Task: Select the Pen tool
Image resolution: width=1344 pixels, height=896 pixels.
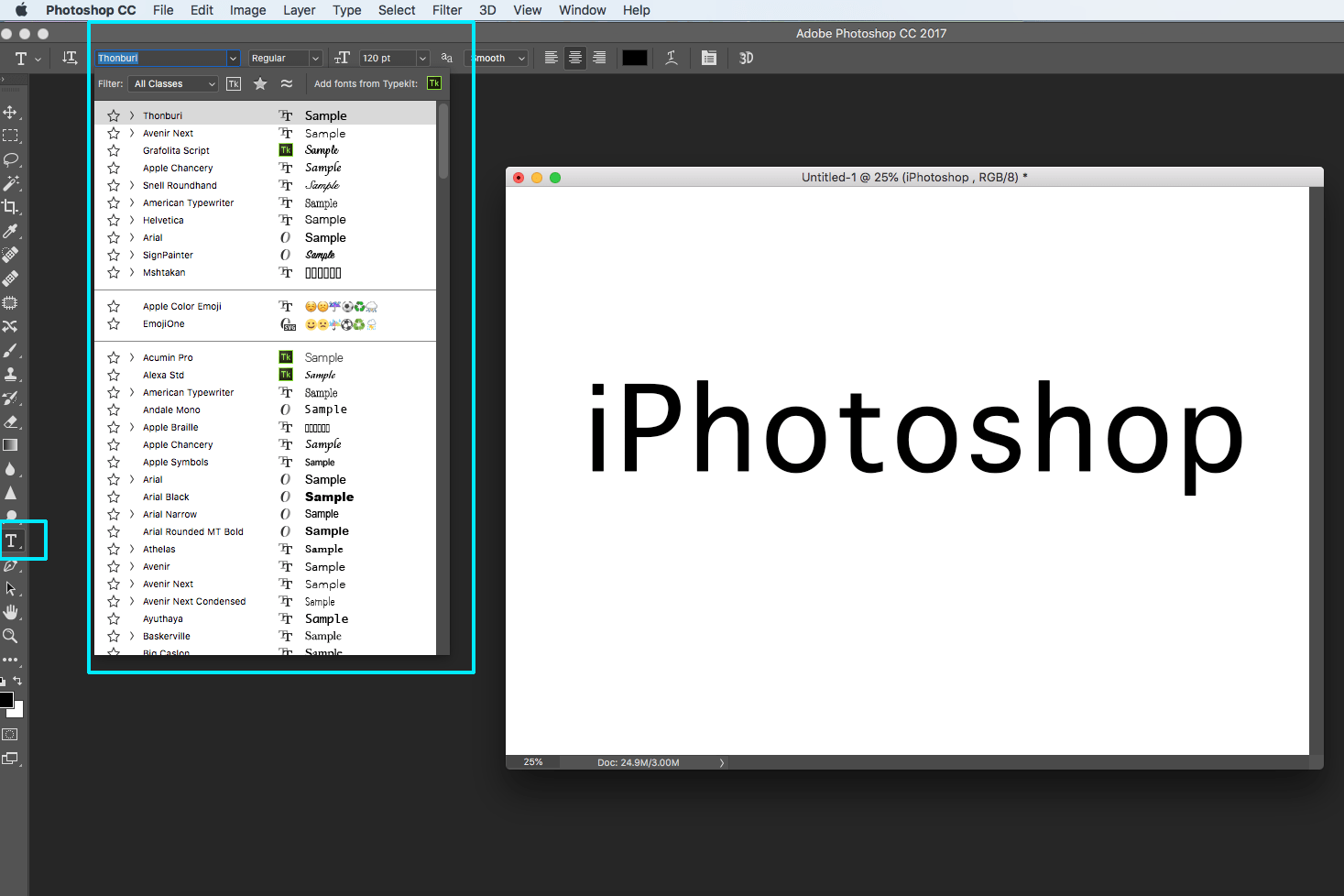Action: (10, 565)
